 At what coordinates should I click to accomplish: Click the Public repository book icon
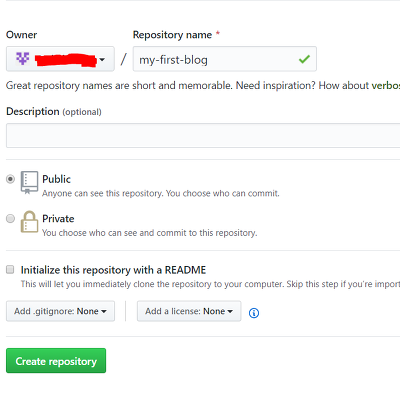tap(29, 182)
